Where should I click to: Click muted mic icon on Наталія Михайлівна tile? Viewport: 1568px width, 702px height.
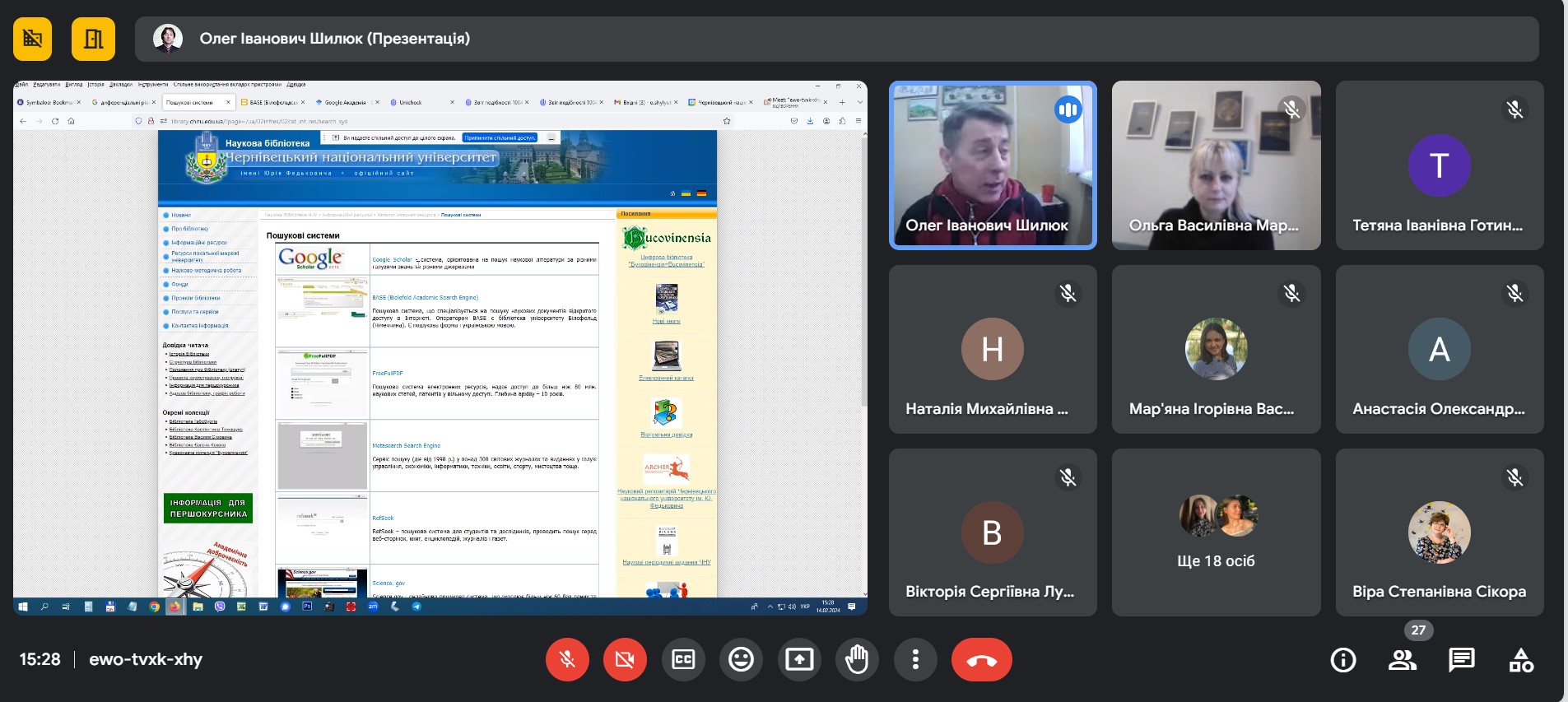[x=1068, y=293]
